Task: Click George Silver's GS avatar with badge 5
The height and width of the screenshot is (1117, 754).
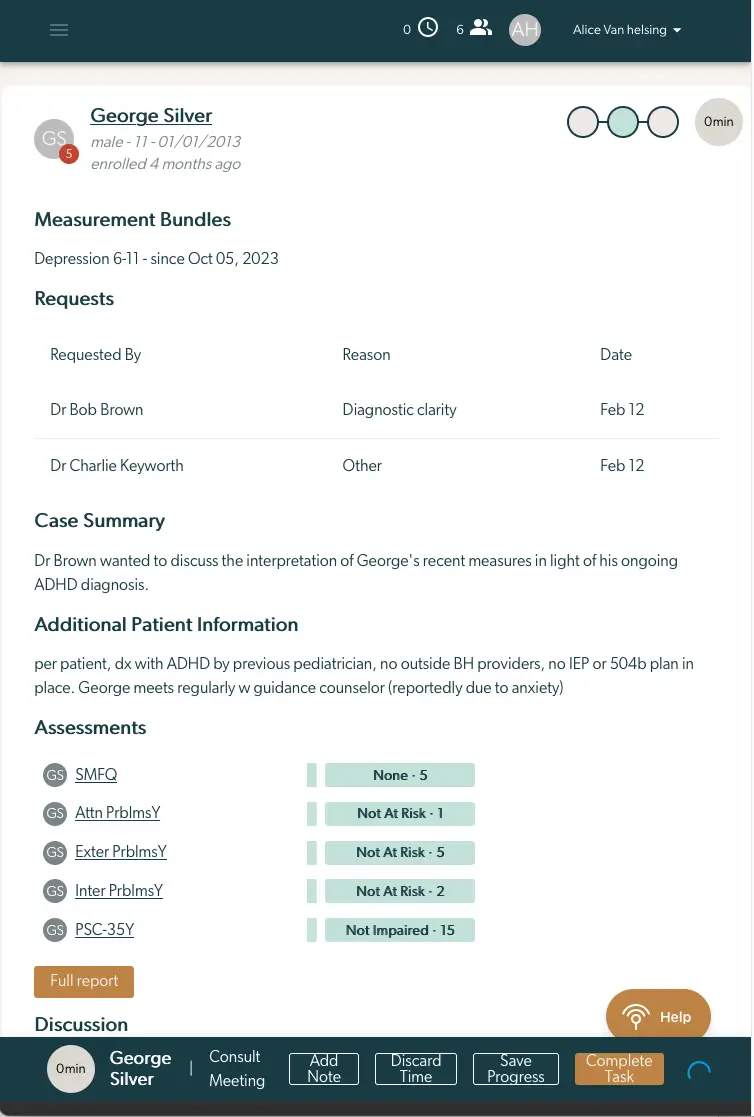Action: pyautogui.click(x=54, y=138)
